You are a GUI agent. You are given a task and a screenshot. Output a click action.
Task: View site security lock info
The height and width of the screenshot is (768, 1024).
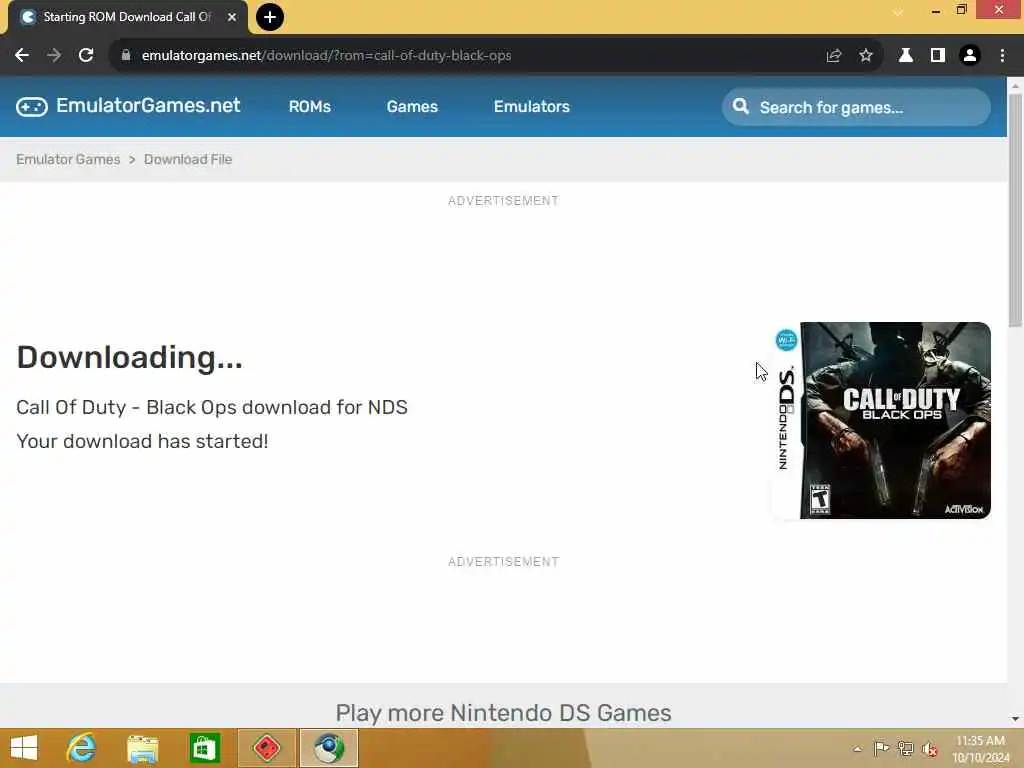[x=126, y=56]
